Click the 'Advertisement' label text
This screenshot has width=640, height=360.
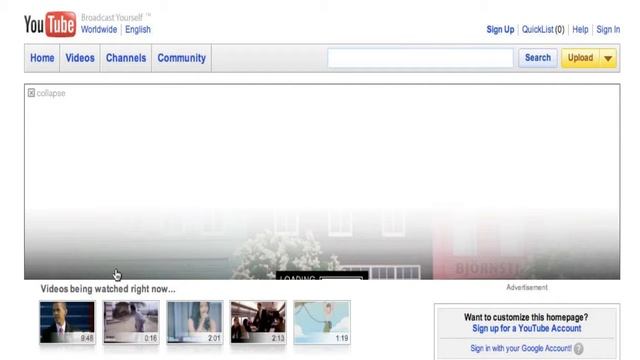[x=527, y=287]
